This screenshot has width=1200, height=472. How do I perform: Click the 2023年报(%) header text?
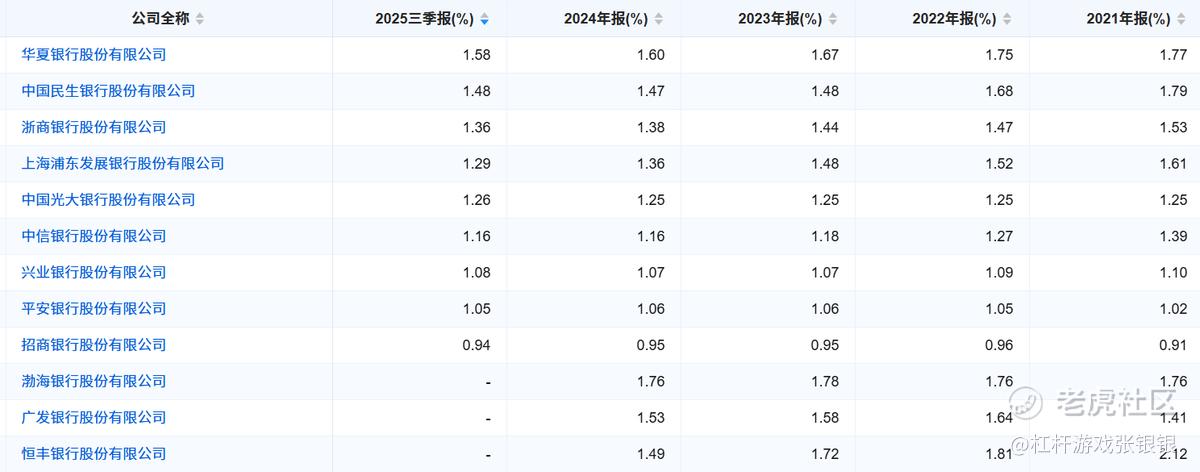[780, 19]
